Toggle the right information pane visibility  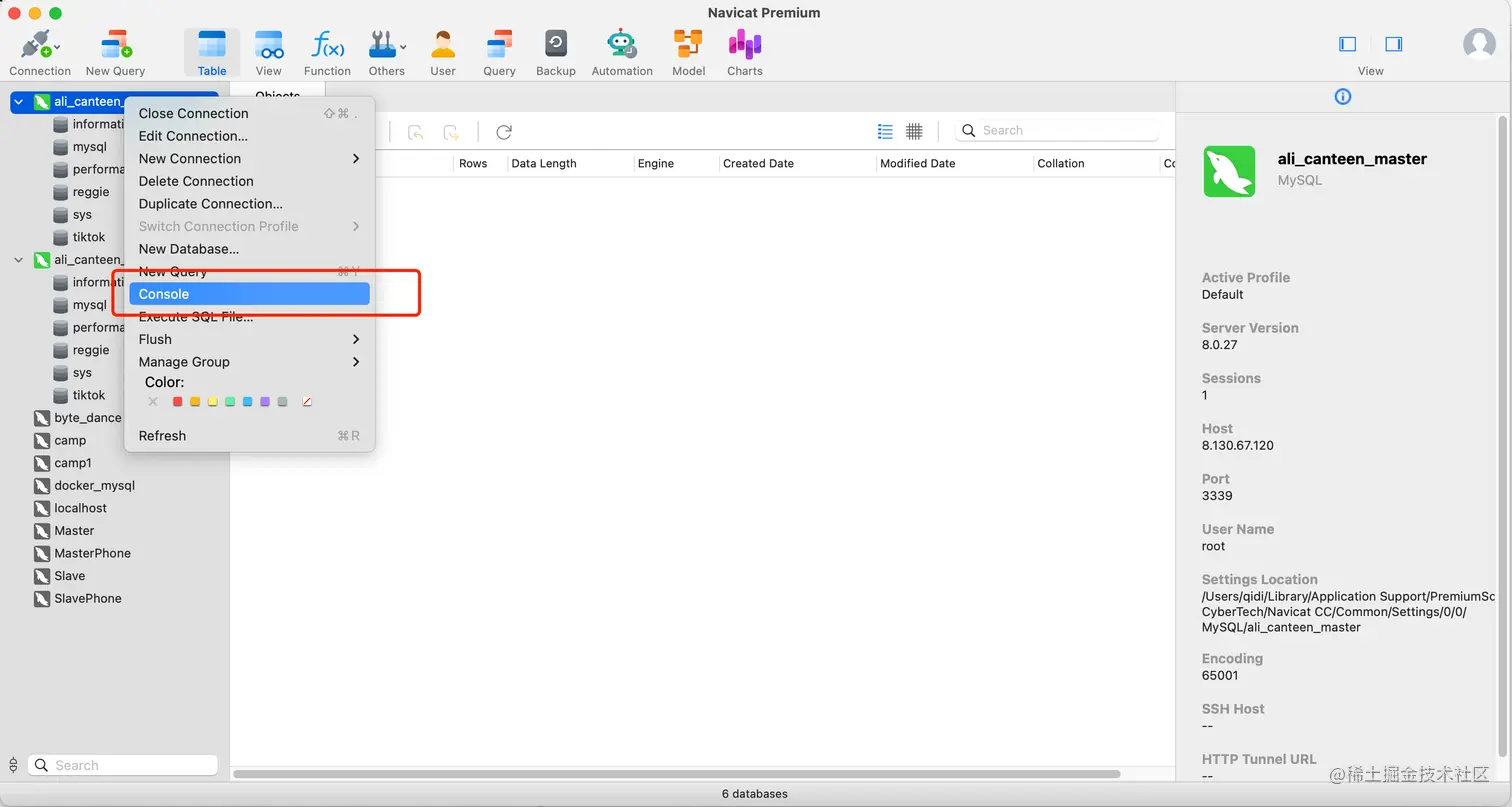pos(1394,44)
